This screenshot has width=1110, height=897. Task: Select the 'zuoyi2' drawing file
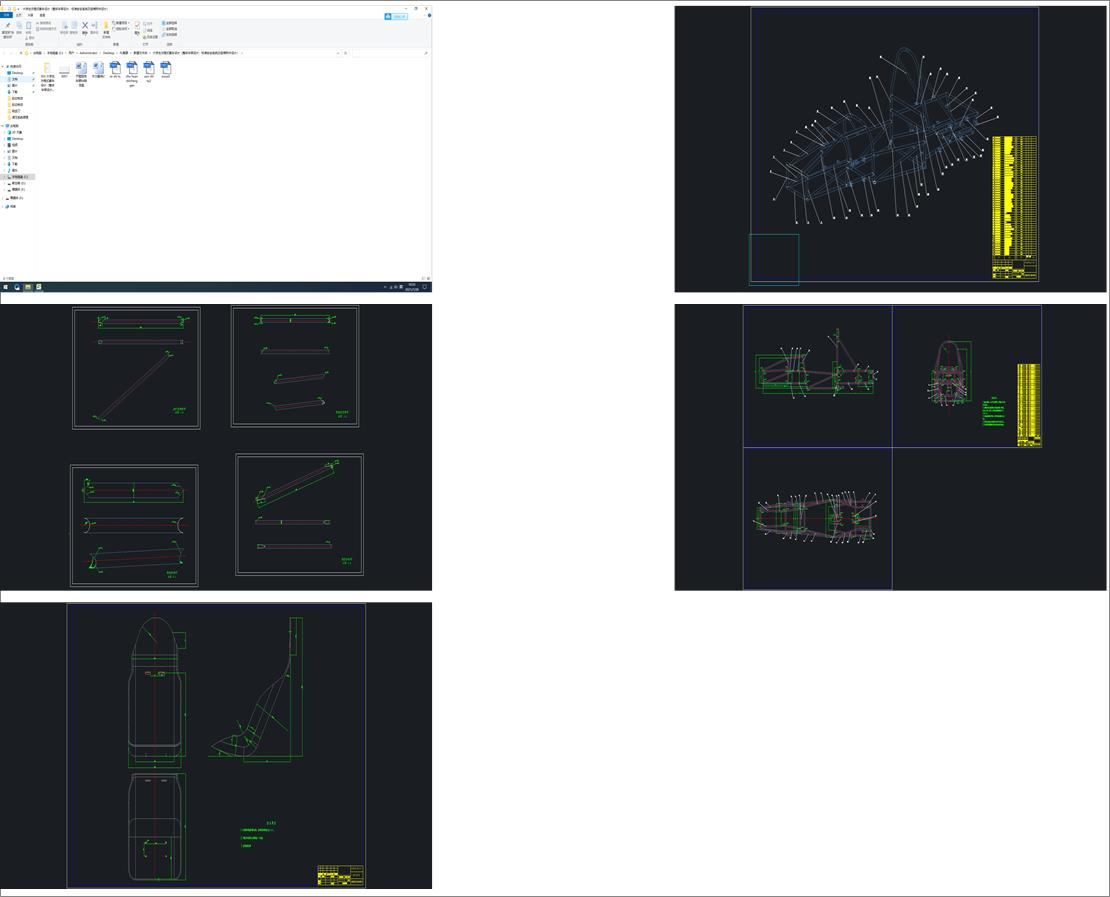tap(166, 69)
